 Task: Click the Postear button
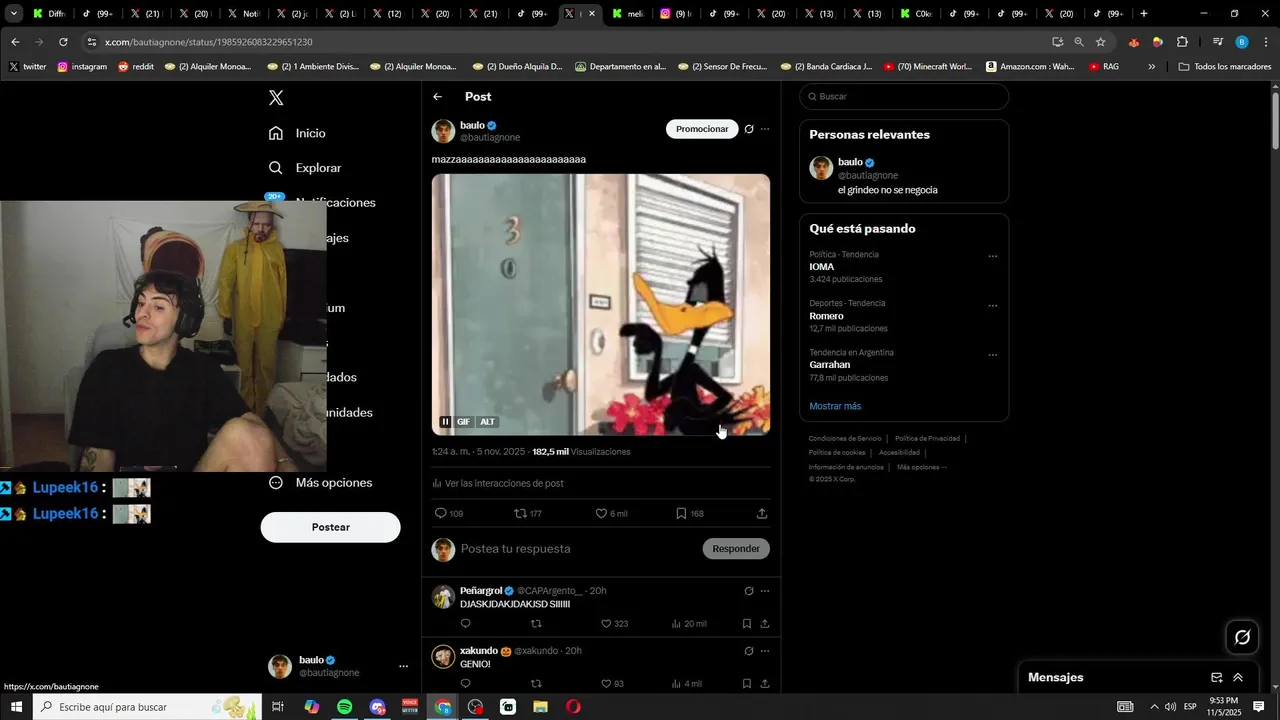tap(331, 527)
